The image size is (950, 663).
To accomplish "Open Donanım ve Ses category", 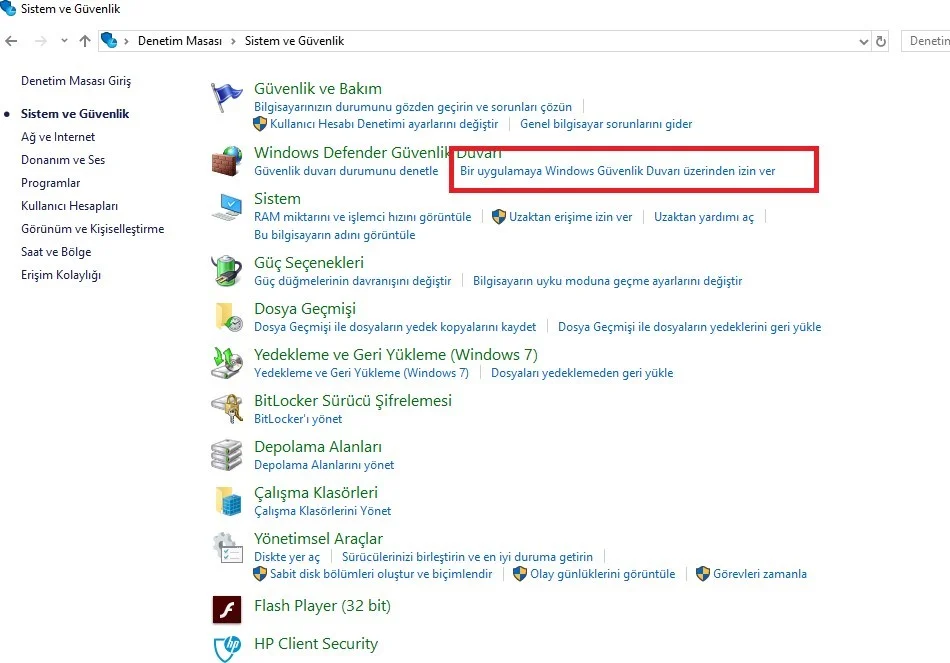I will (63, 160).
